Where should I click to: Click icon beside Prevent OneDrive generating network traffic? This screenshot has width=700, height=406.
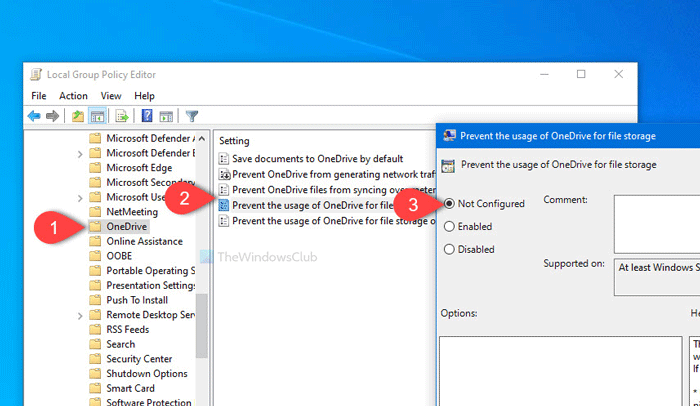[224, 174]
